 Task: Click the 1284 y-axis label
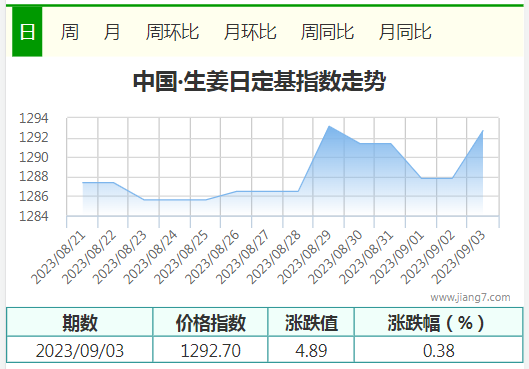point(34,216)
